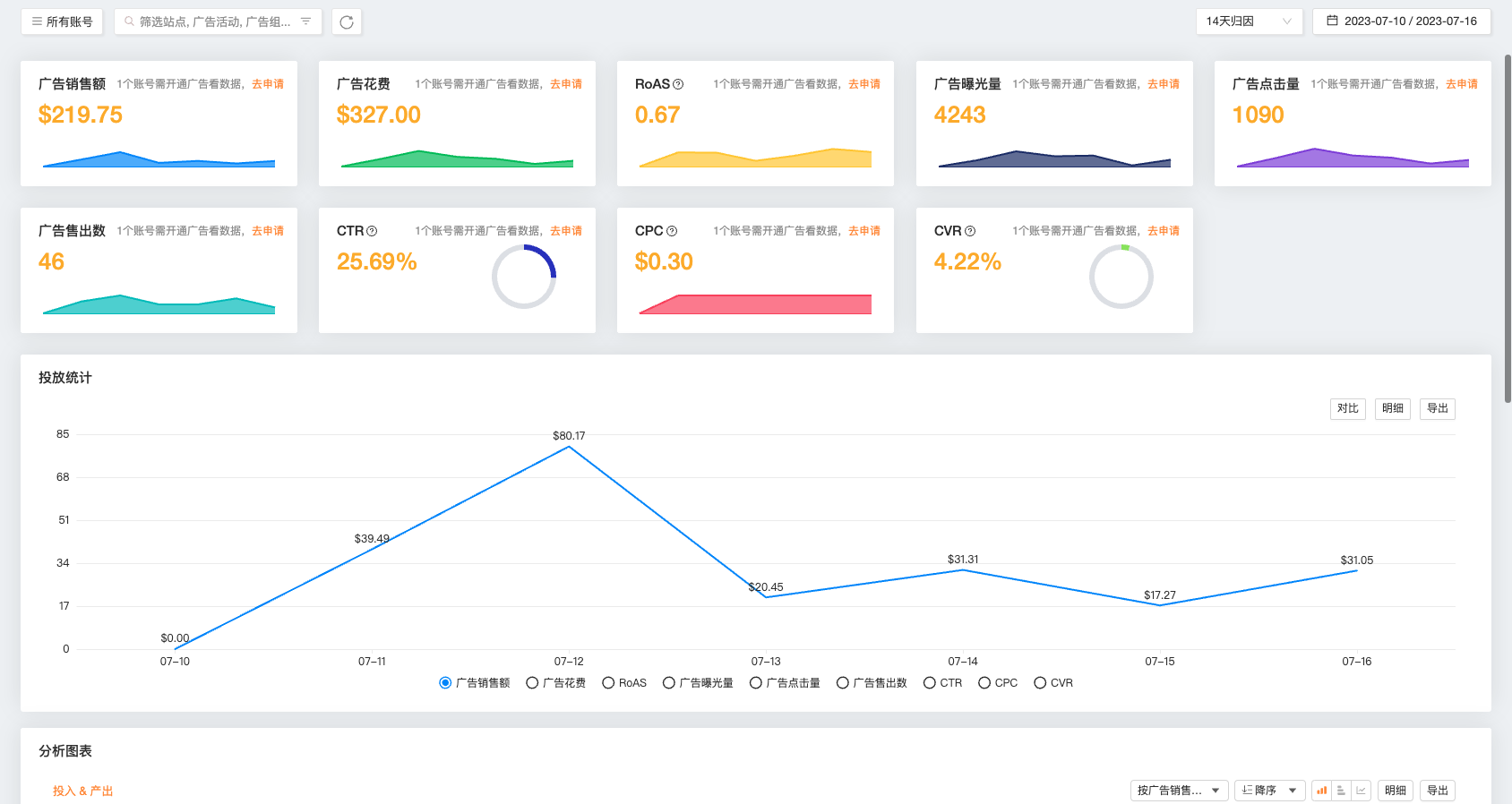Click the CVR help question mark icon

970,231
